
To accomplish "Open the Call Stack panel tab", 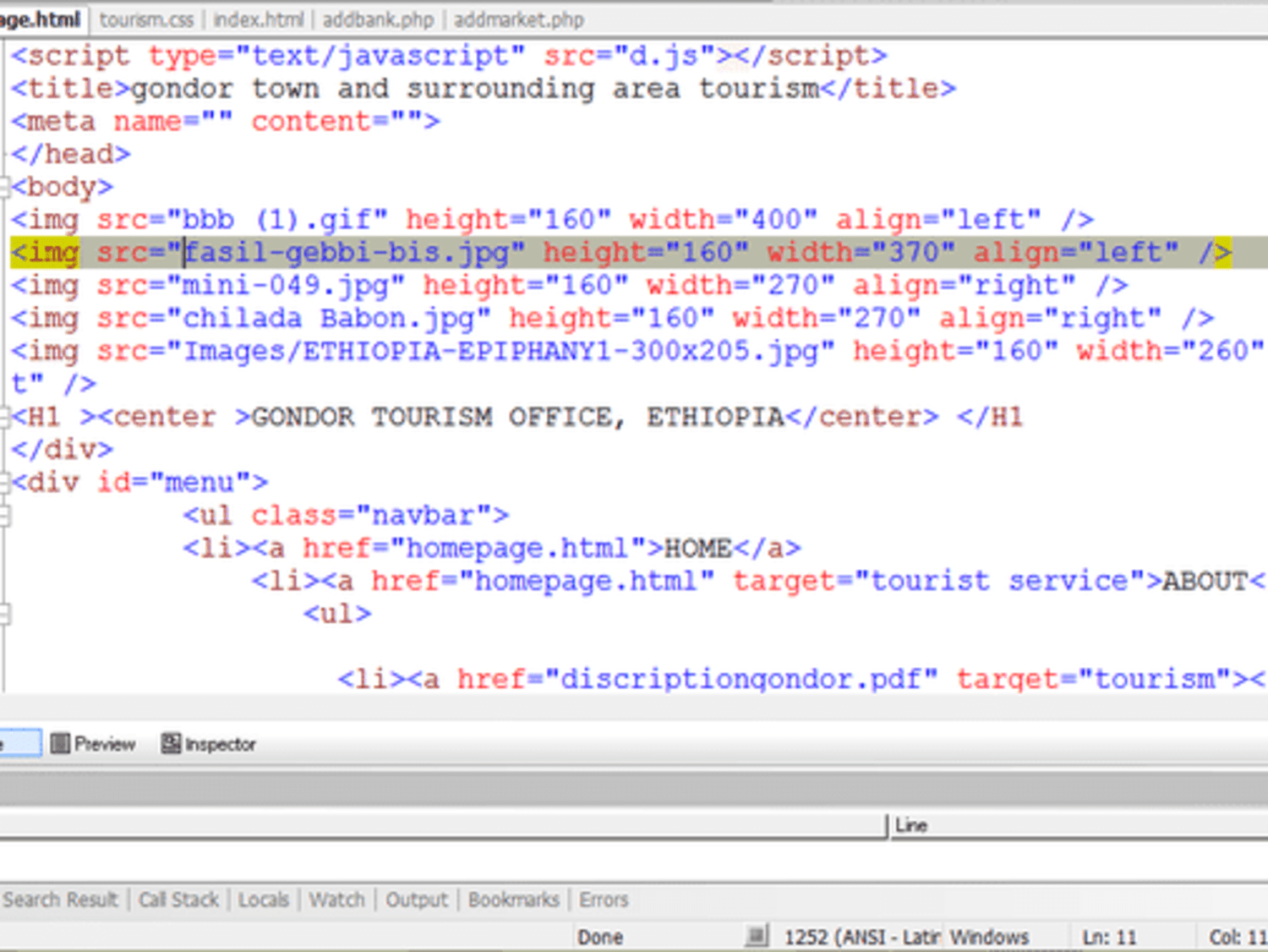I will coord(178,900).
